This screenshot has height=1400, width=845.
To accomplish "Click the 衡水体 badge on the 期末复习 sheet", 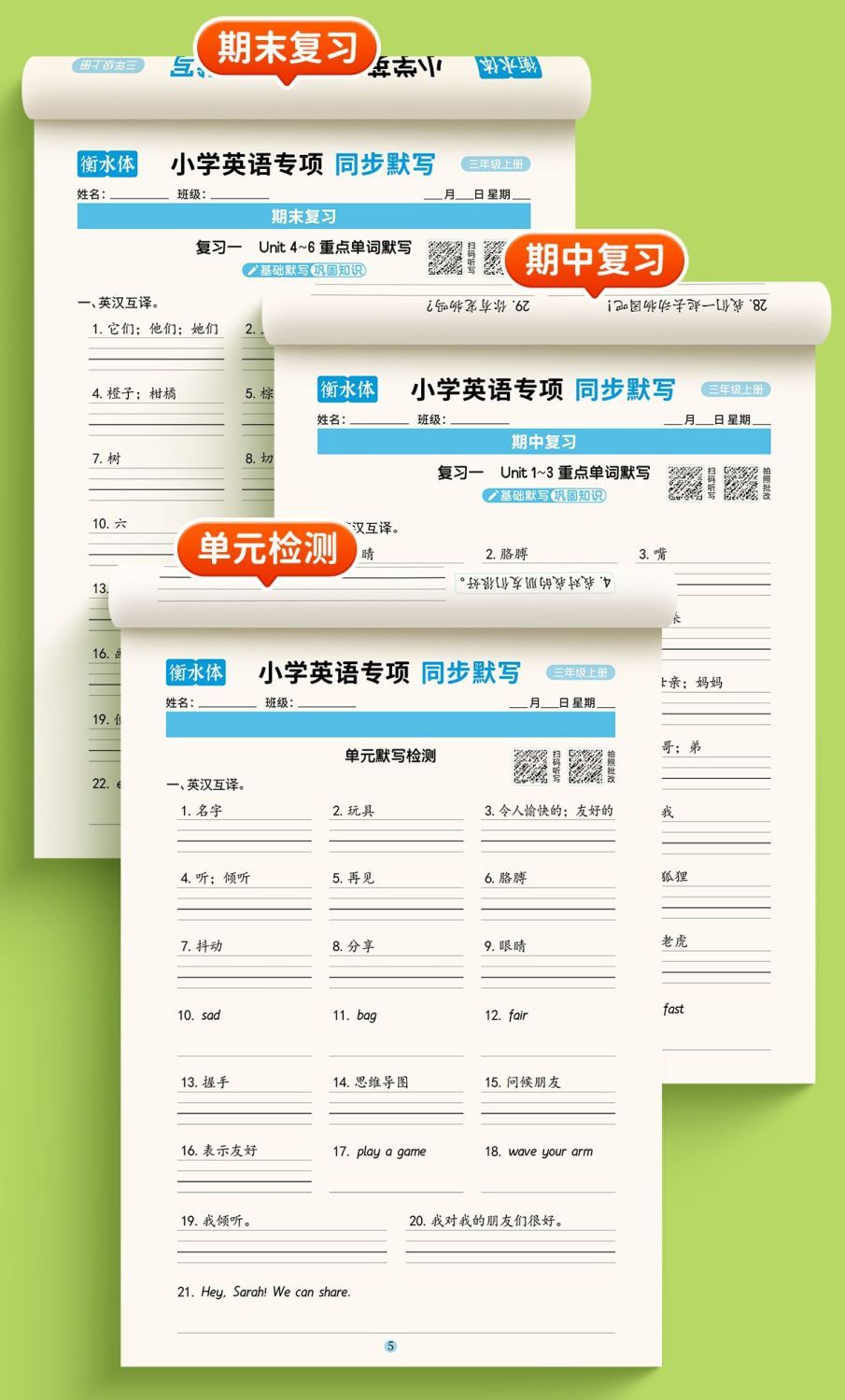I will pyautogui.click(x=107, y=164).
